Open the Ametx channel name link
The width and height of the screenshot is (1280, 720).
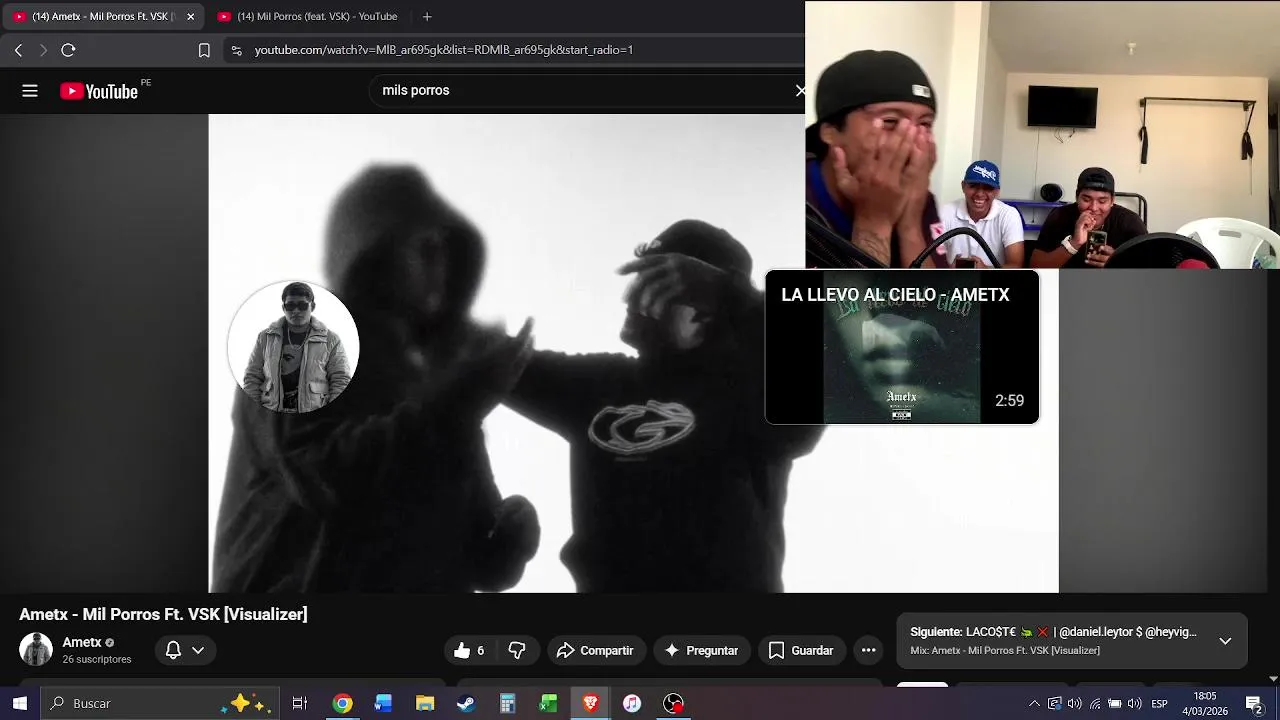(82, 642)
